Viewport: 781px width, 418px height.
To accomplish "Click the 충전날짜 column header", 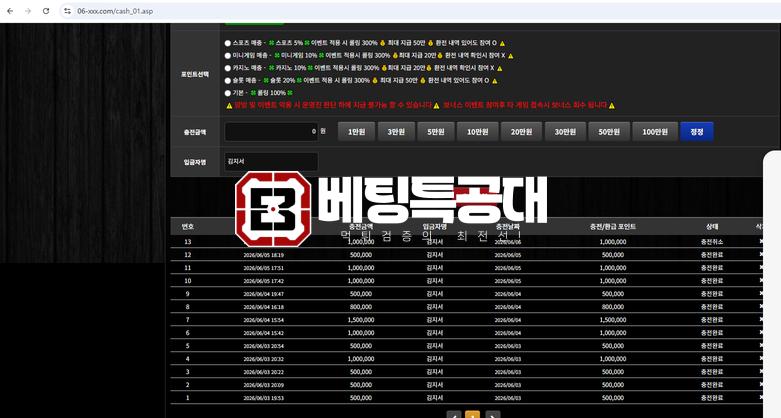I will [508, 227].
